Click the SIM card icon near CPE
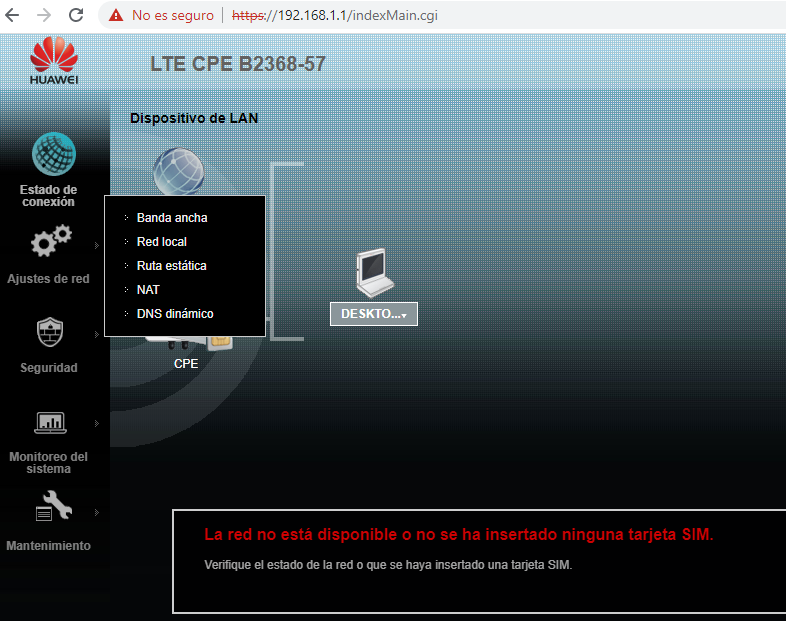The image size is (786, 621). [x=221, y=343]
